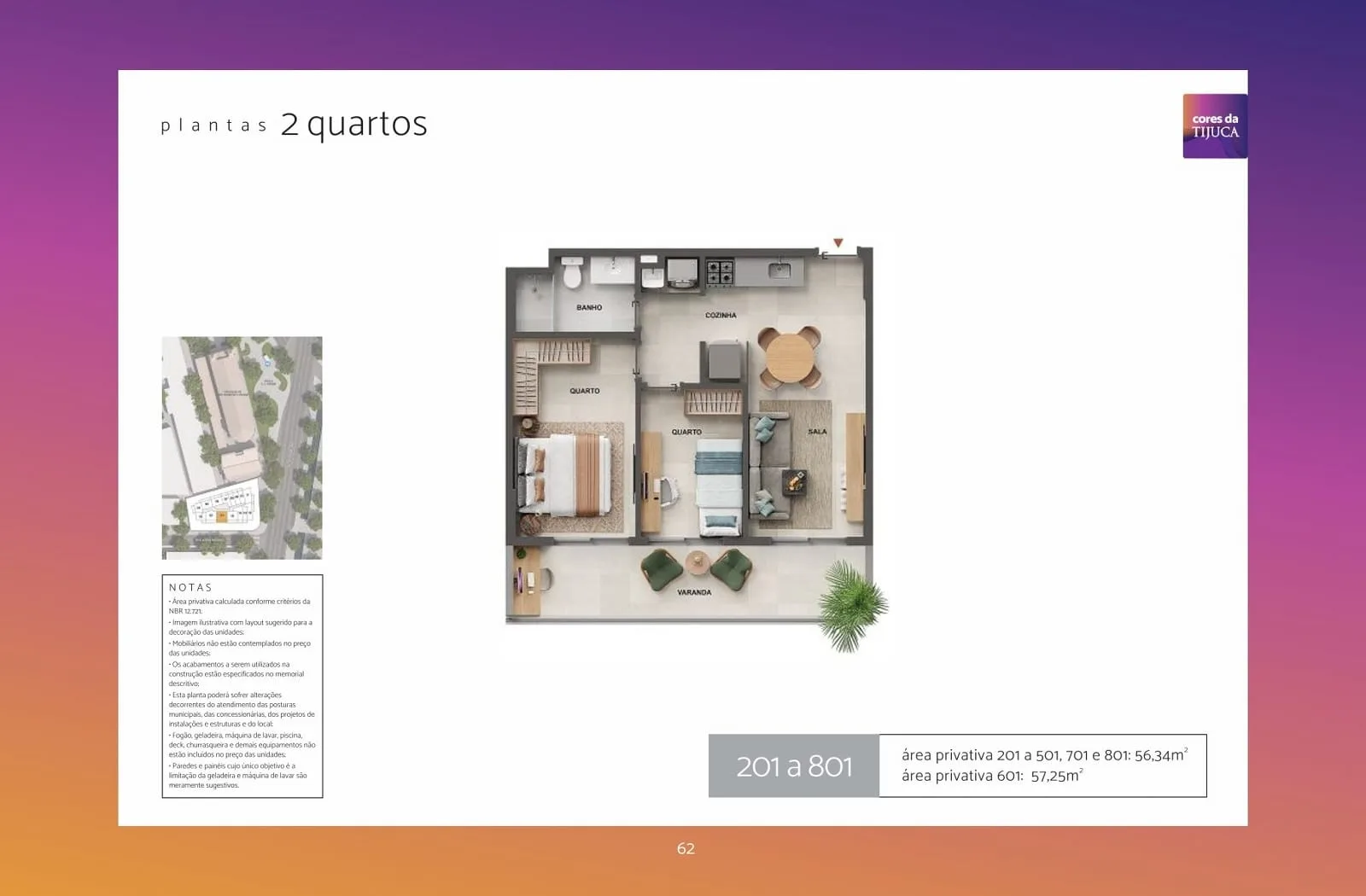Click the 'SALA' room label
Screen dimensions: 1366x896
pos(817,432)
